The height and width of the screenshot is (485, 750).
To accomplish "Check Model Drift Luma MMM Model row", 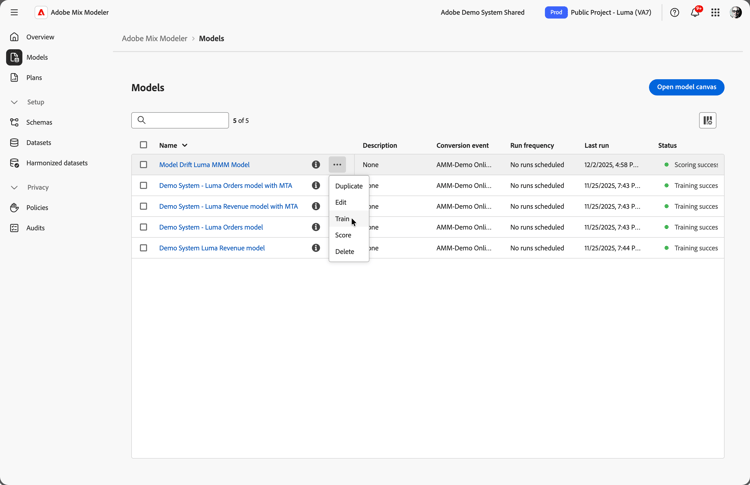I will 143,165.
